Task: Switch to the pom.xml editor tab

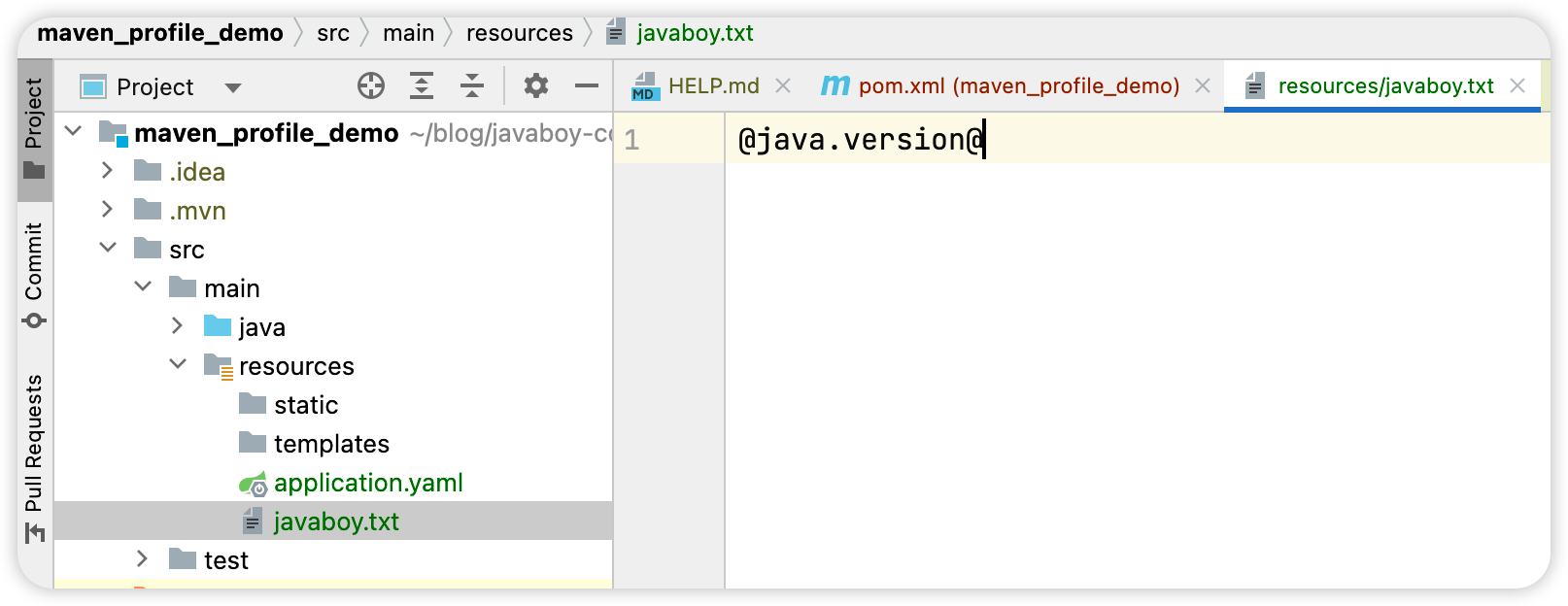Action: pos(1017,86)
